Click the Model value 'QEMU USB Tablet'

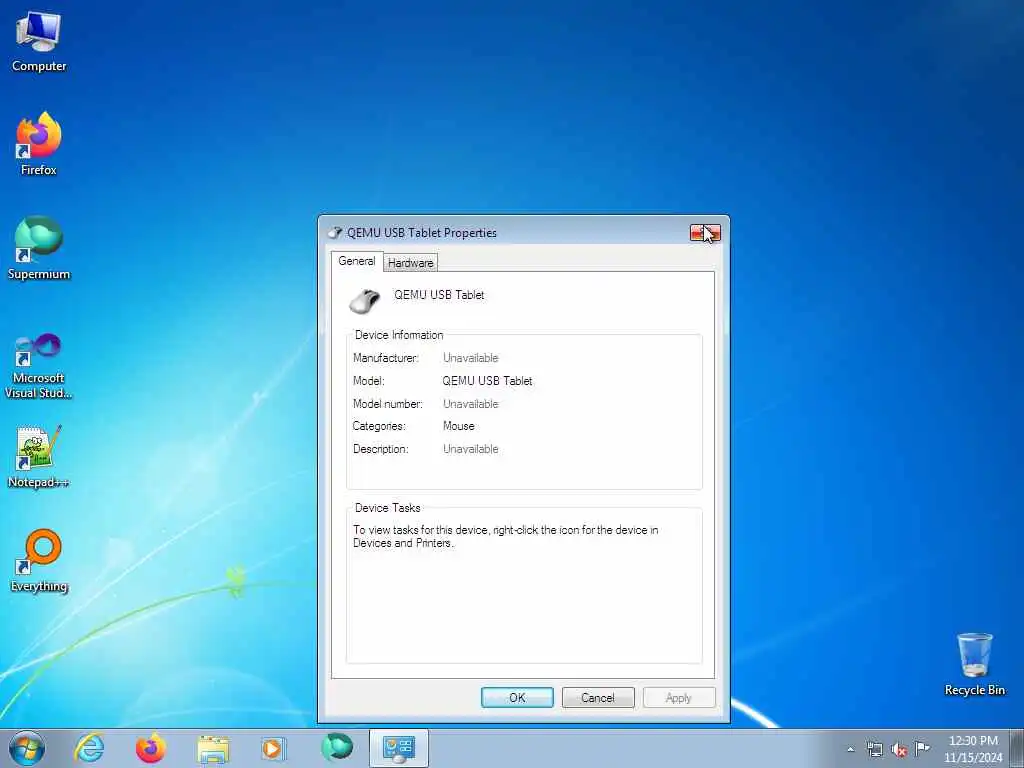(487, 381)
